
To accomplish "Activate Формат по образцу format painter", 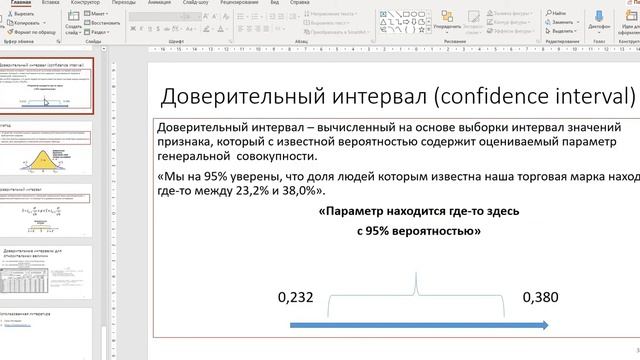I will click(x=31, y=32).
